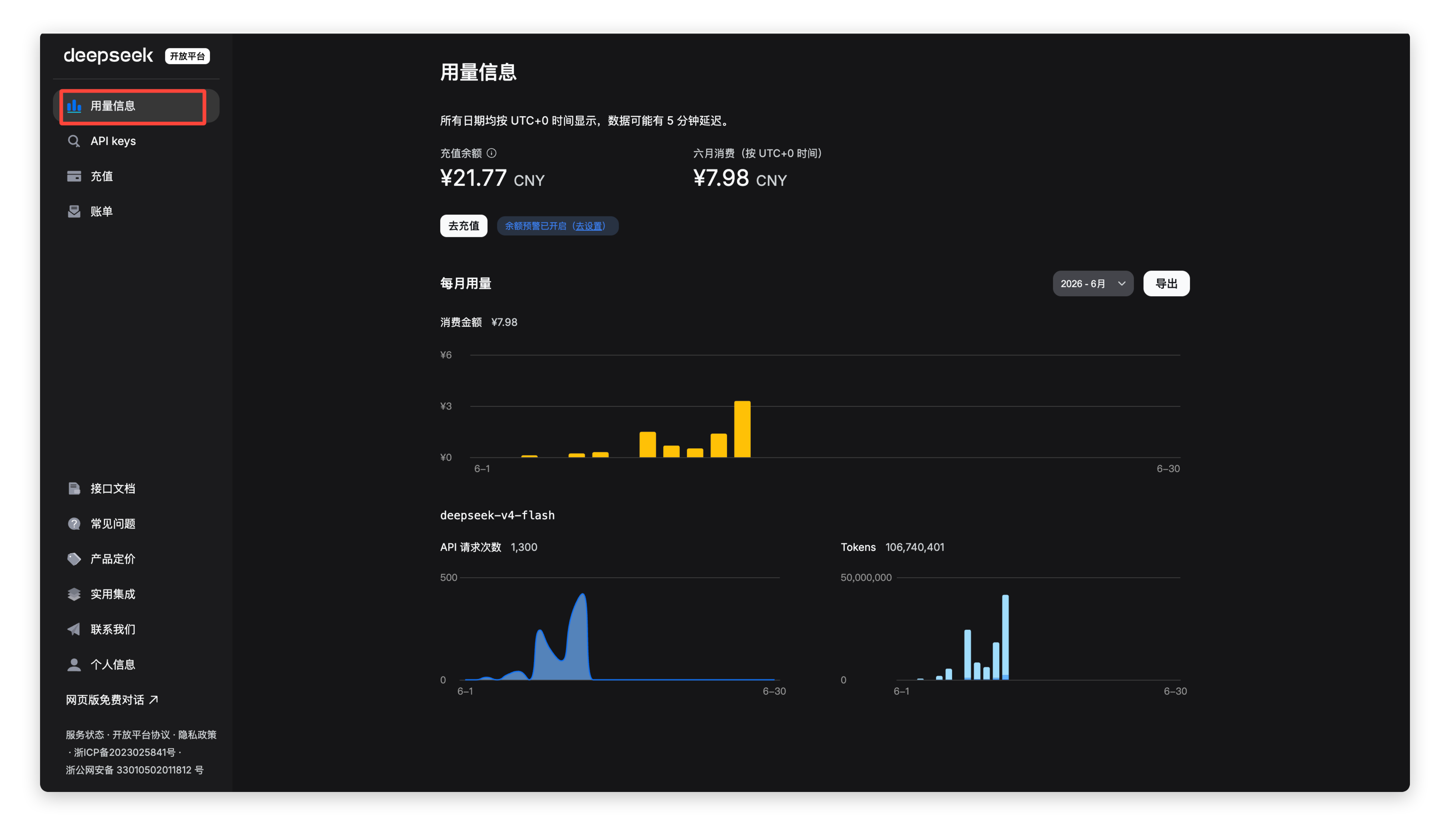Export usage data with 导出 button
1450x840 pixels.
1166,283
